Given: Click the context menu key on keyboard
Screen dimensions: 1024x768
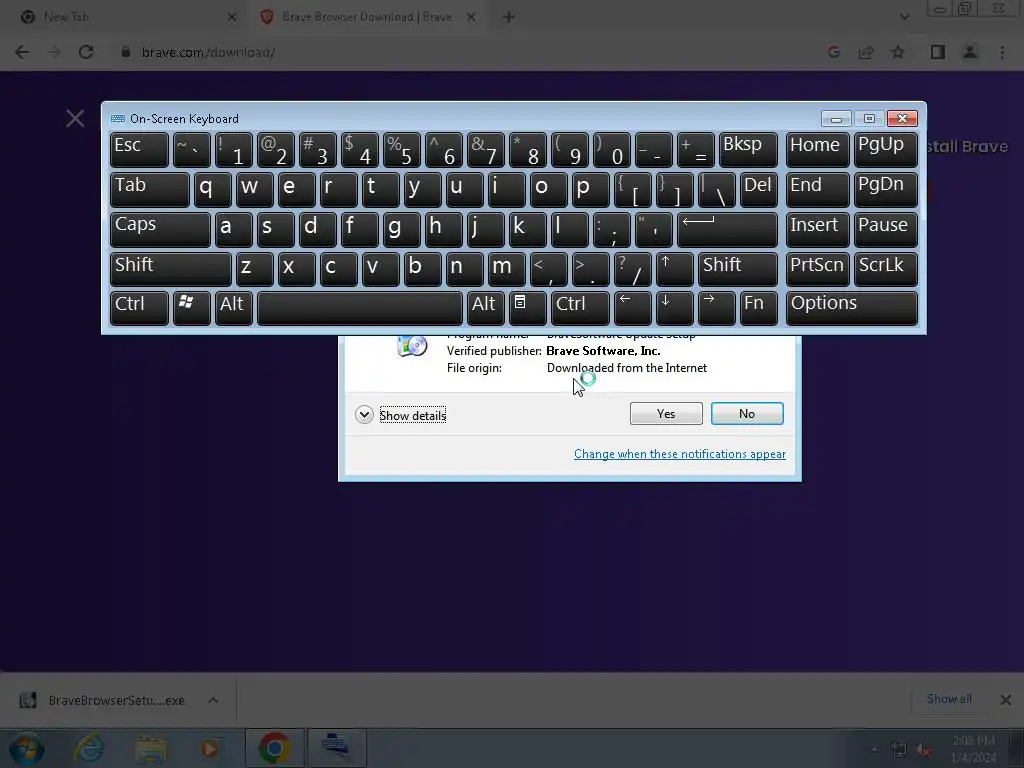Looking at the screenshot, I should pyautogui.click(x=527, y=308).
